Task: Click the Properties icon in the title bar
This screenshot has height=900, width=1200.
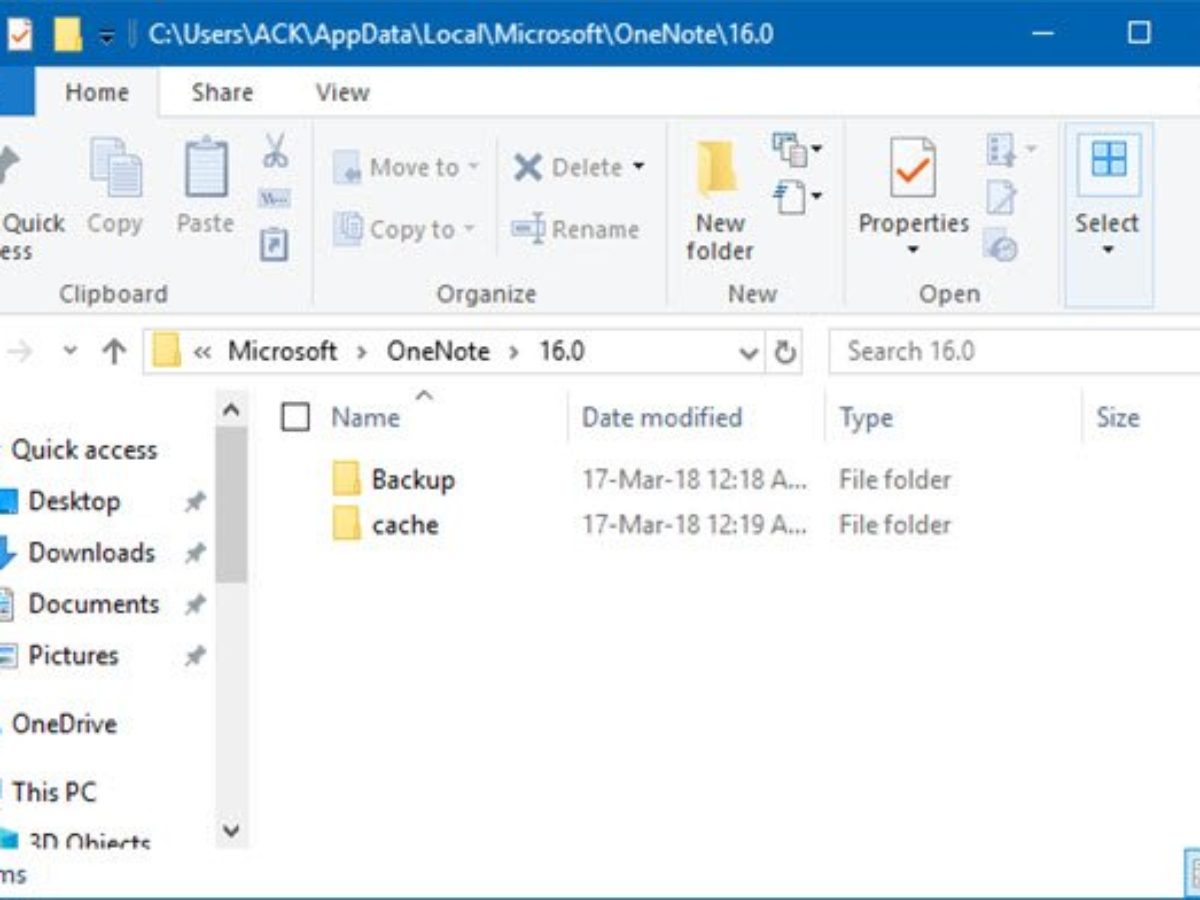Action: pos(19,35)
